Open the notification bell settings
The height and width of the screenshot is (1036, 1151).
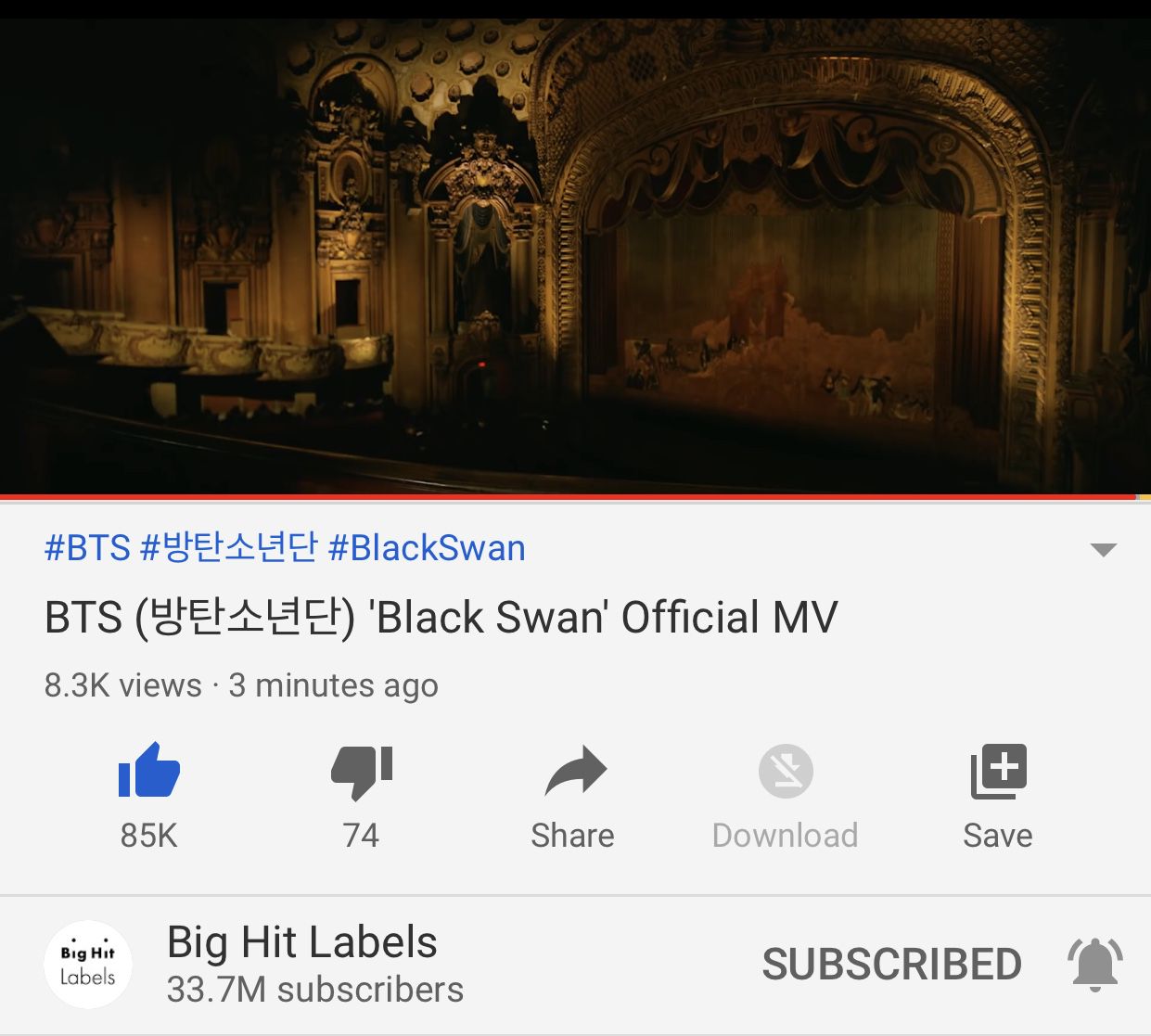pos(1095,965)
